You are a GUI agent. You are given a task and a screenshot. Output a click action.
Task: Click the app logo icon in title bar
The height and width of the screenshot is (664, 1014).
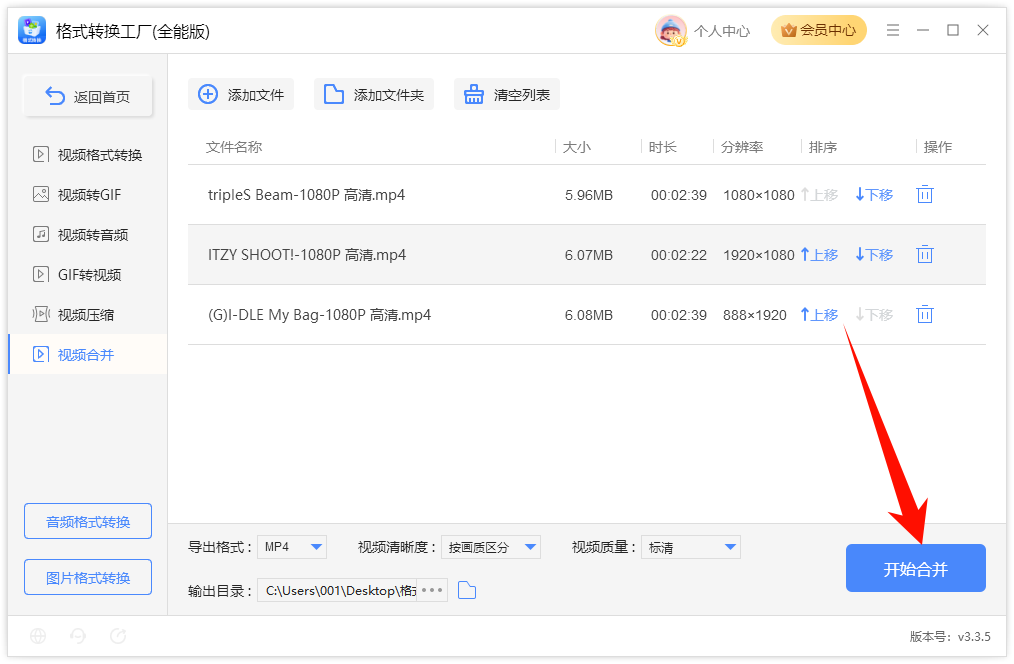32,30
